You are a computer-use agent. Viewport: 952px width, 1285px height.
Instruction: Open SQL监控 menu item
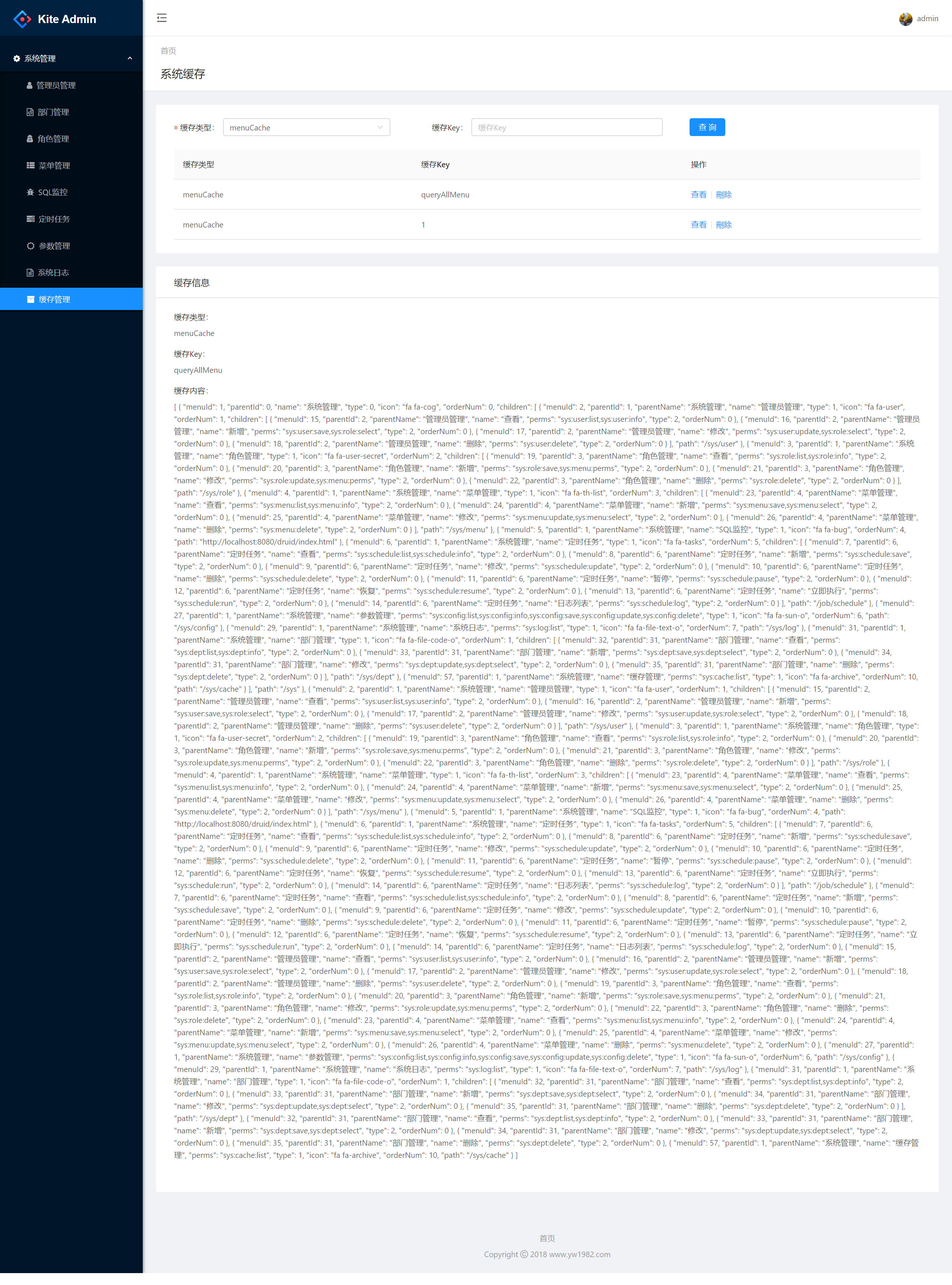71,192
